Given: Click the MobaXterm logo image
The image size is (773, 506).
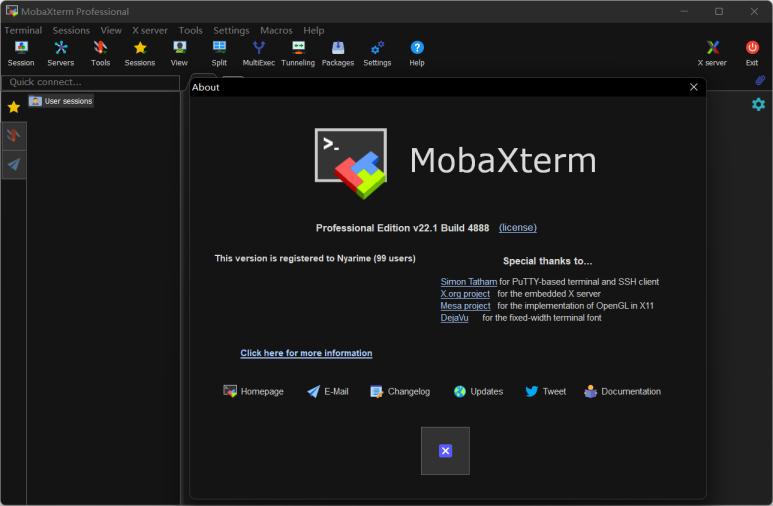Looking at the screenshot, I should click(351, 163).
